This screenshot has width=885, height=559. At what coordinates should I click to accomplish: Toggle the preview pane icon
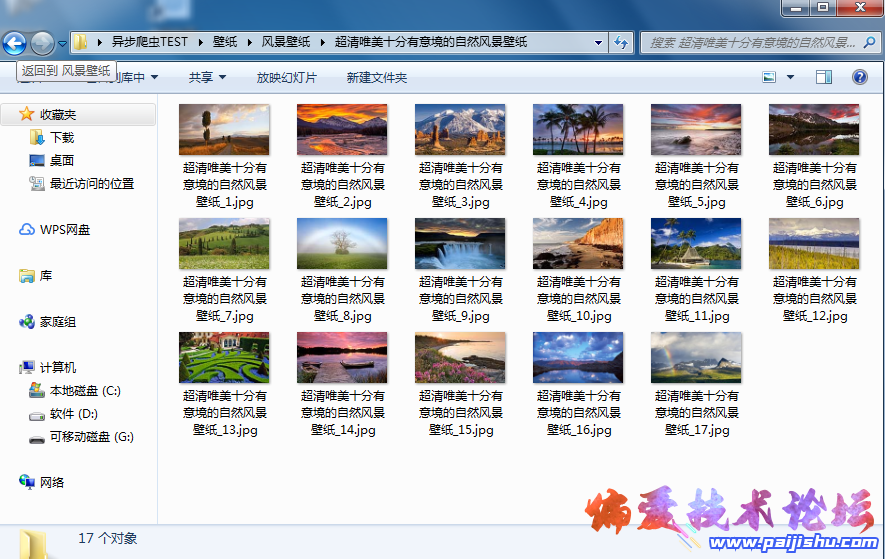pyautogui.click(x=823, y=77)
